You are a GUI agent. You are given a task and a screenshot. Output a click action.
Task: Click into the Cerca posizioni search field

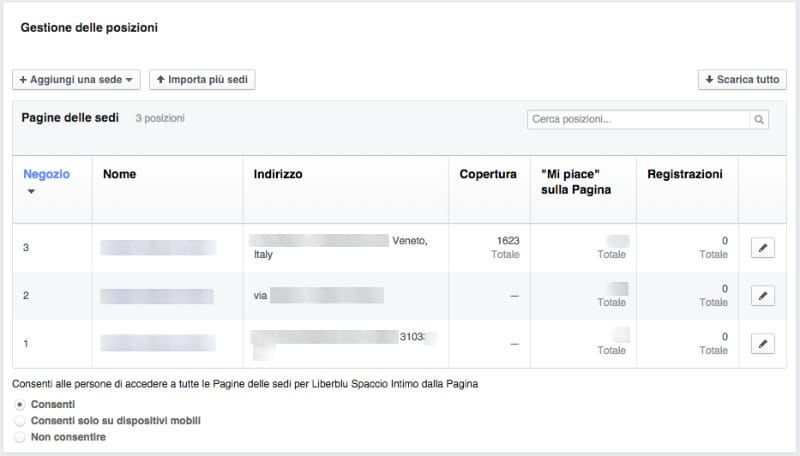click(x=638, y=119)
